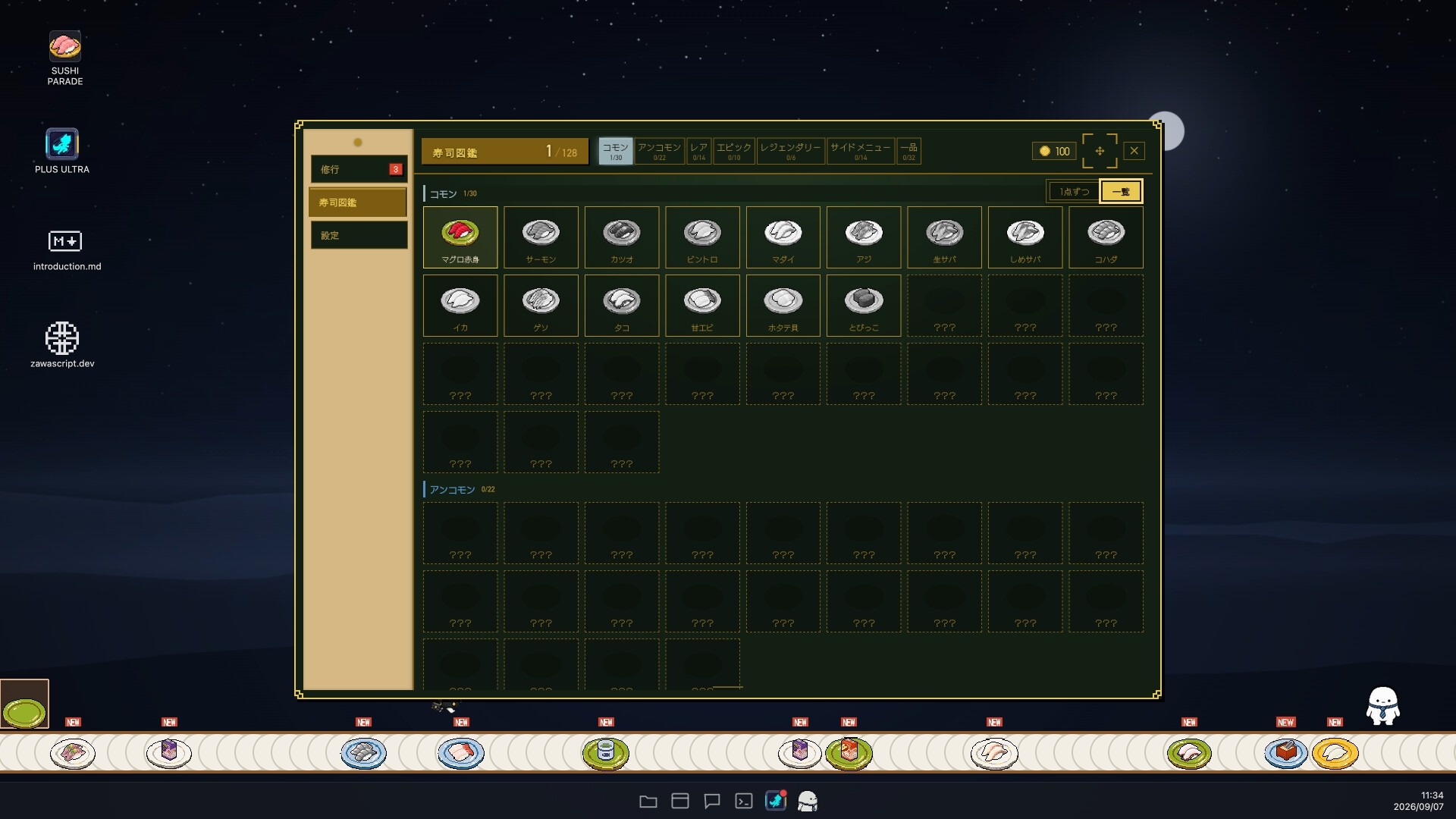Open the サイドメニュー category tab

pyautogui.click(x=861, y=151)
